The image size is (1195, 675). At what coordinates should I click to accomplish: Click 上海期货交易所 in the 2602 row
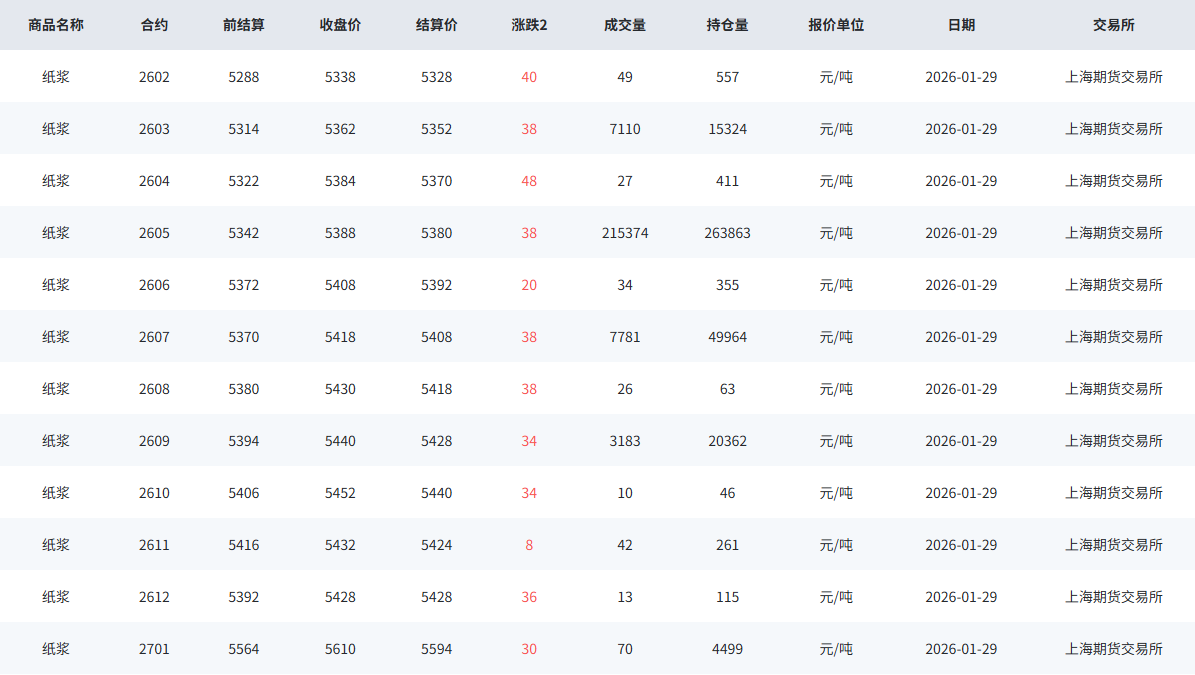(x=1114, y=77)
